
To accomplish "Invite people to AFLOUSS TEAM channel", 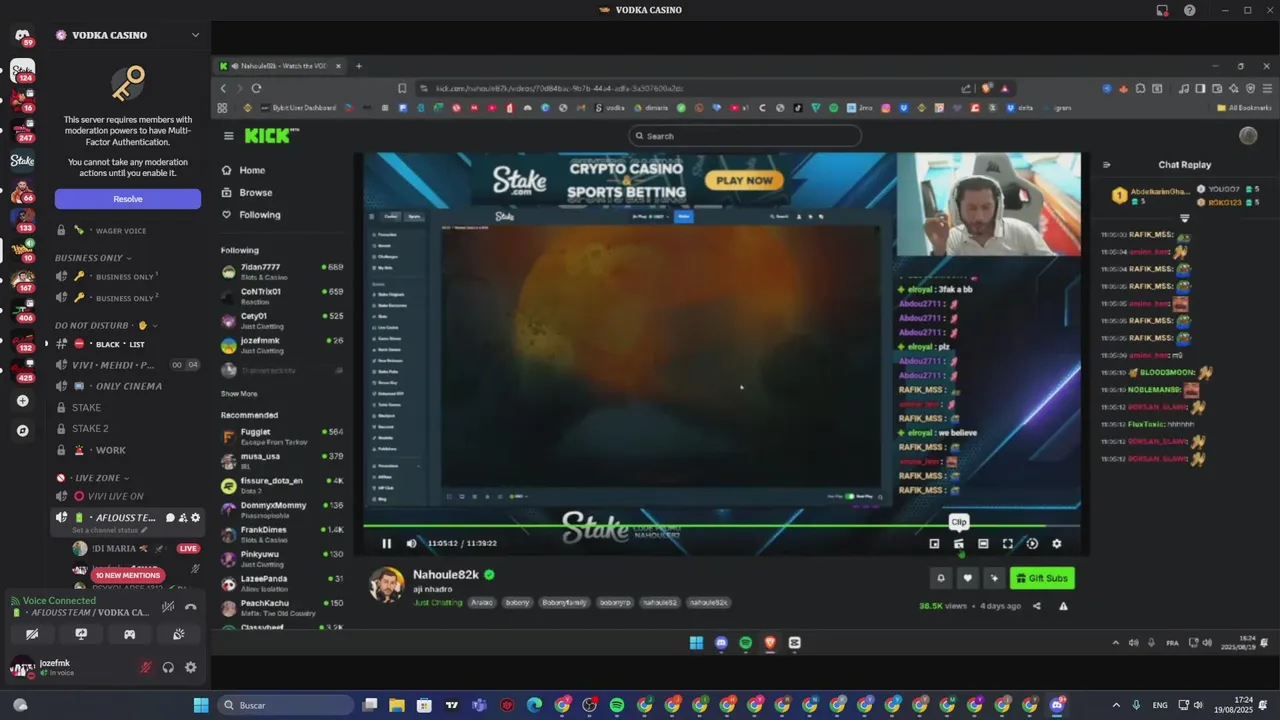I will [183, 518].
